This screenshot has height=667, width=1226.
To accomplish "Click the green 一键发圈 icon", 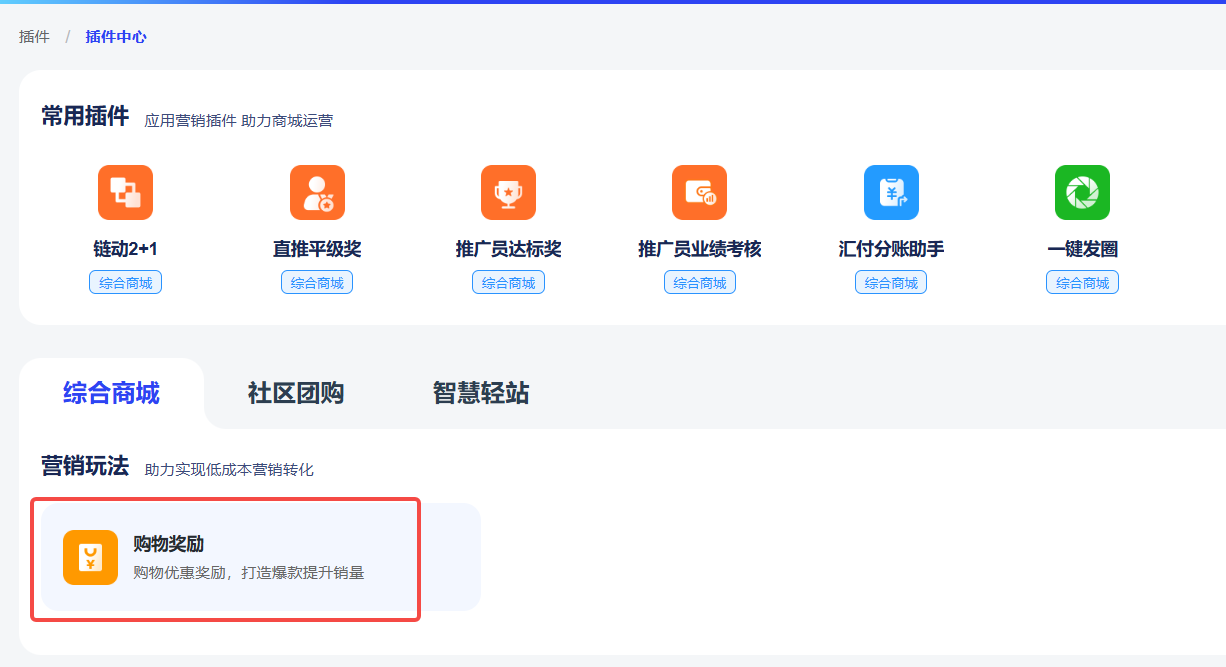I will click(1082, 192).
